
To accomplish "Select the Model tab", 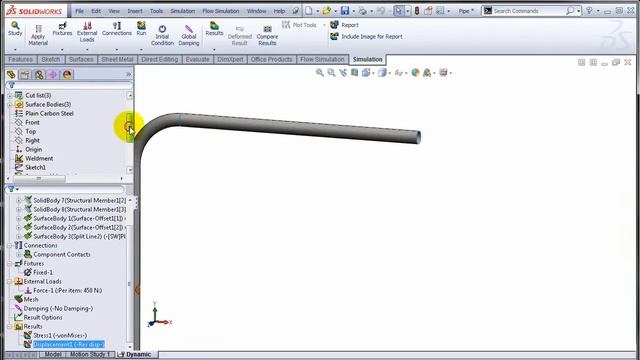I will coord(52,354).
